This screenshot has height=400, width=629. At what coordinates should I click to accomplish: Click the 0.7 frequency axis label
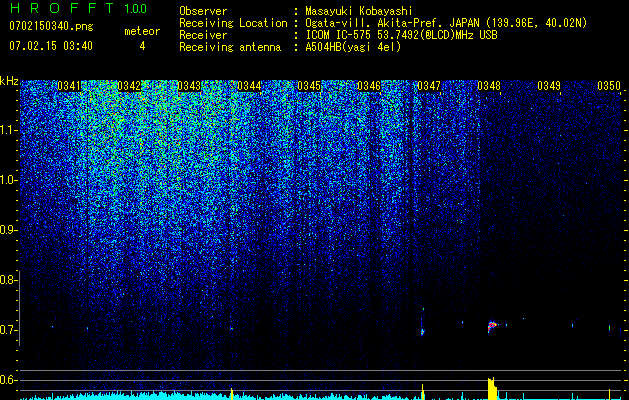(x=8, y=330)
